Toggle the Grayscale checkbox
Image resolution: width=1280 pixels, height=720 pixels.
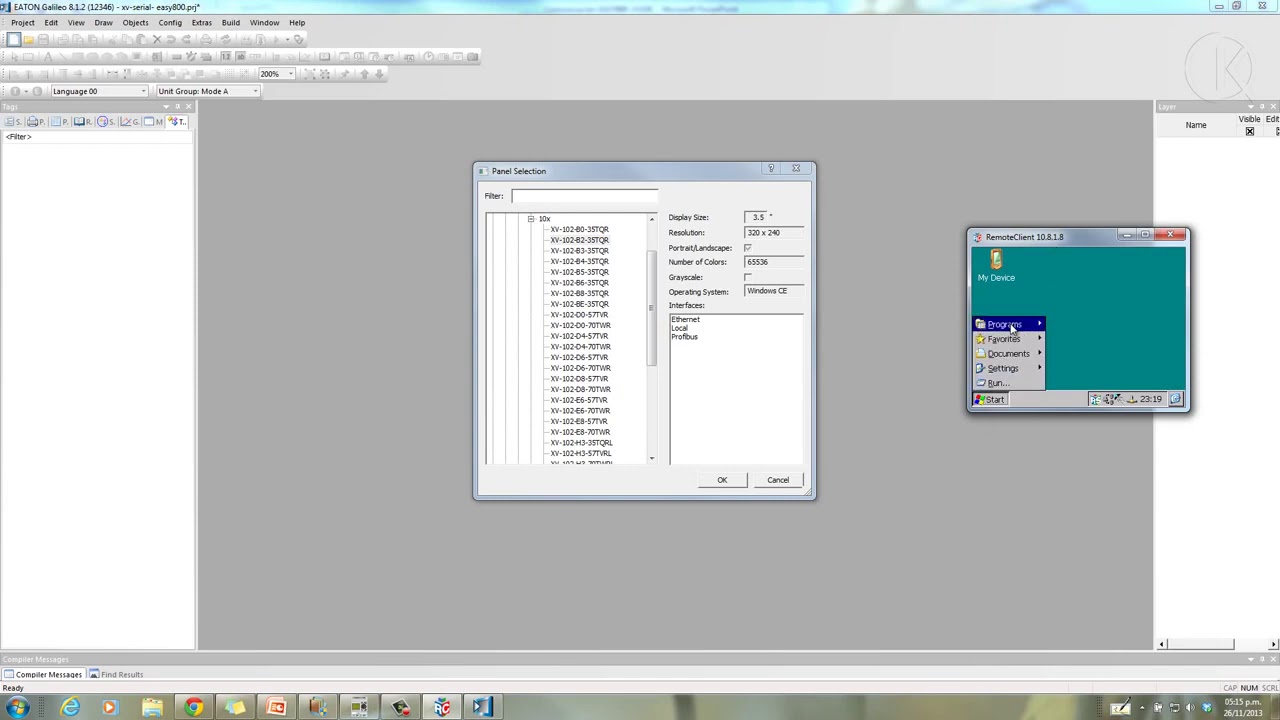[x=747, y=277]
